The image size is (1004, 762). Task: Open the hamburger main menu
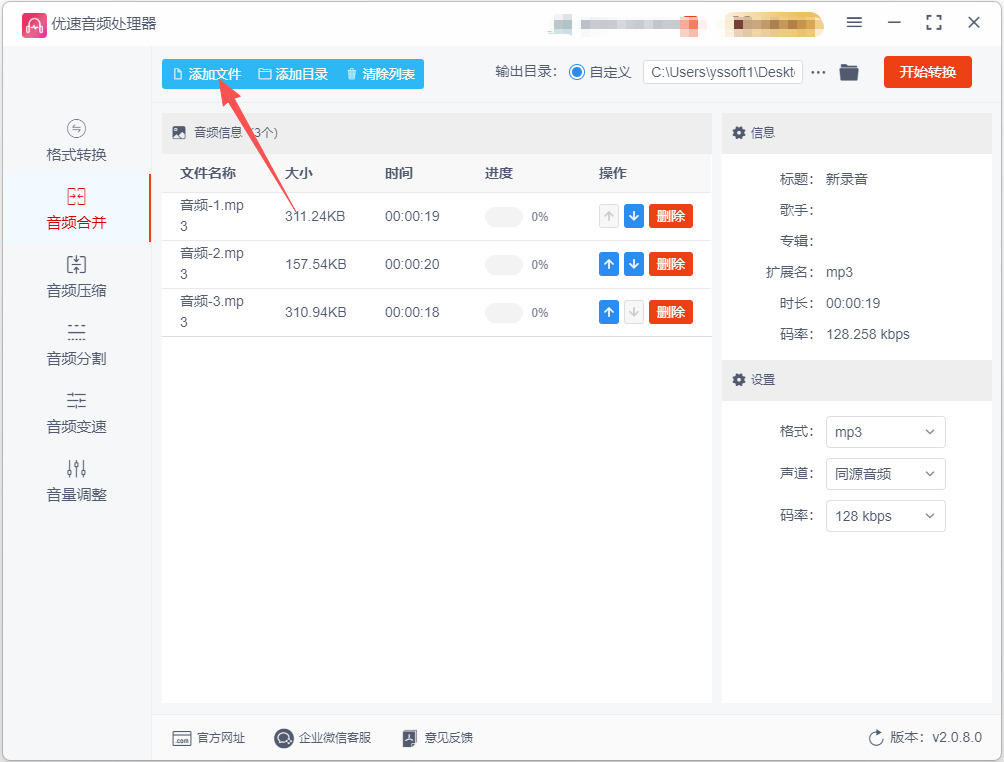click(x=854, y=22)
